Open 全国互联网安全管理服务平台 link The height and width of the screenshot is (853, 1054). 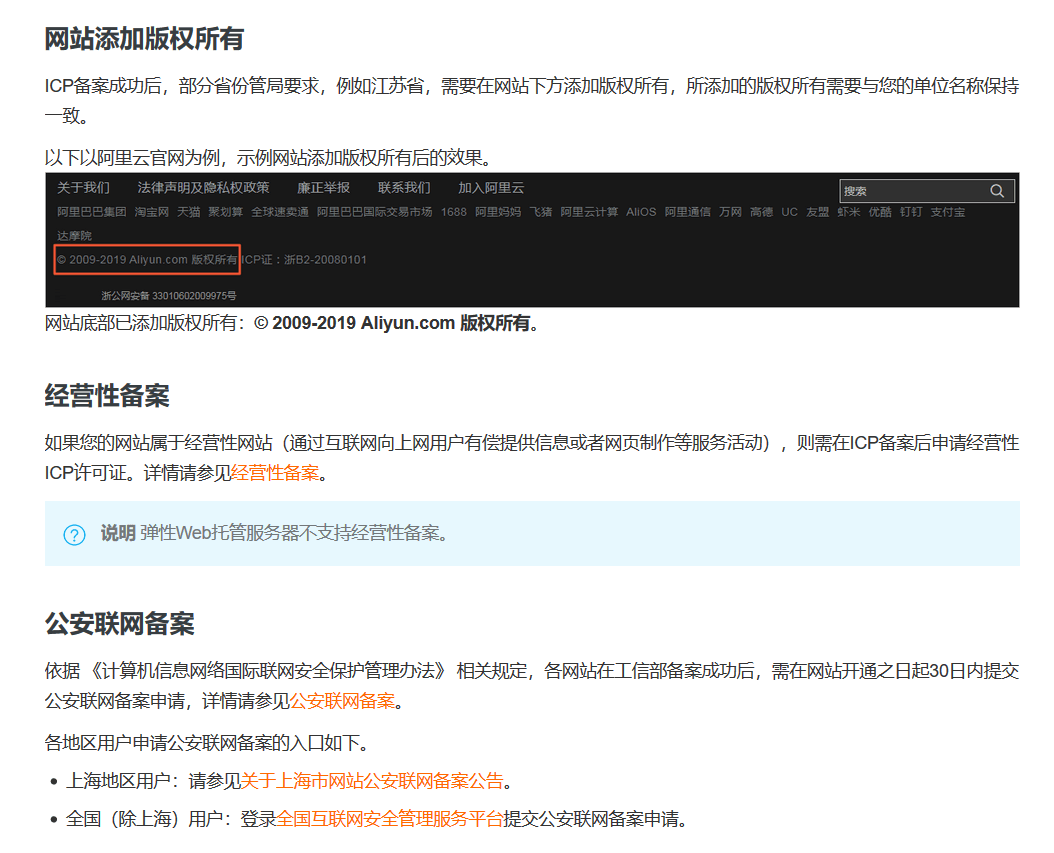tap(390, 819)
